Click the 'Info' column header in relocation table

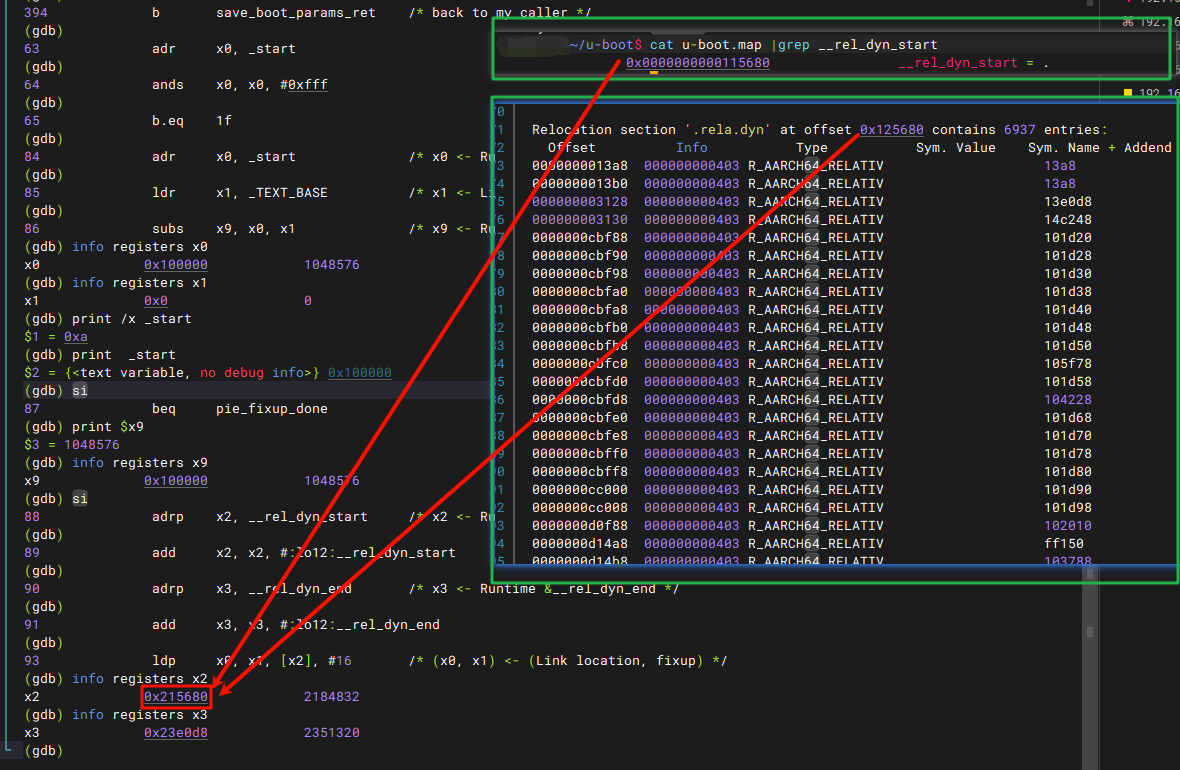pyautogui.click(x=691, y=148)
